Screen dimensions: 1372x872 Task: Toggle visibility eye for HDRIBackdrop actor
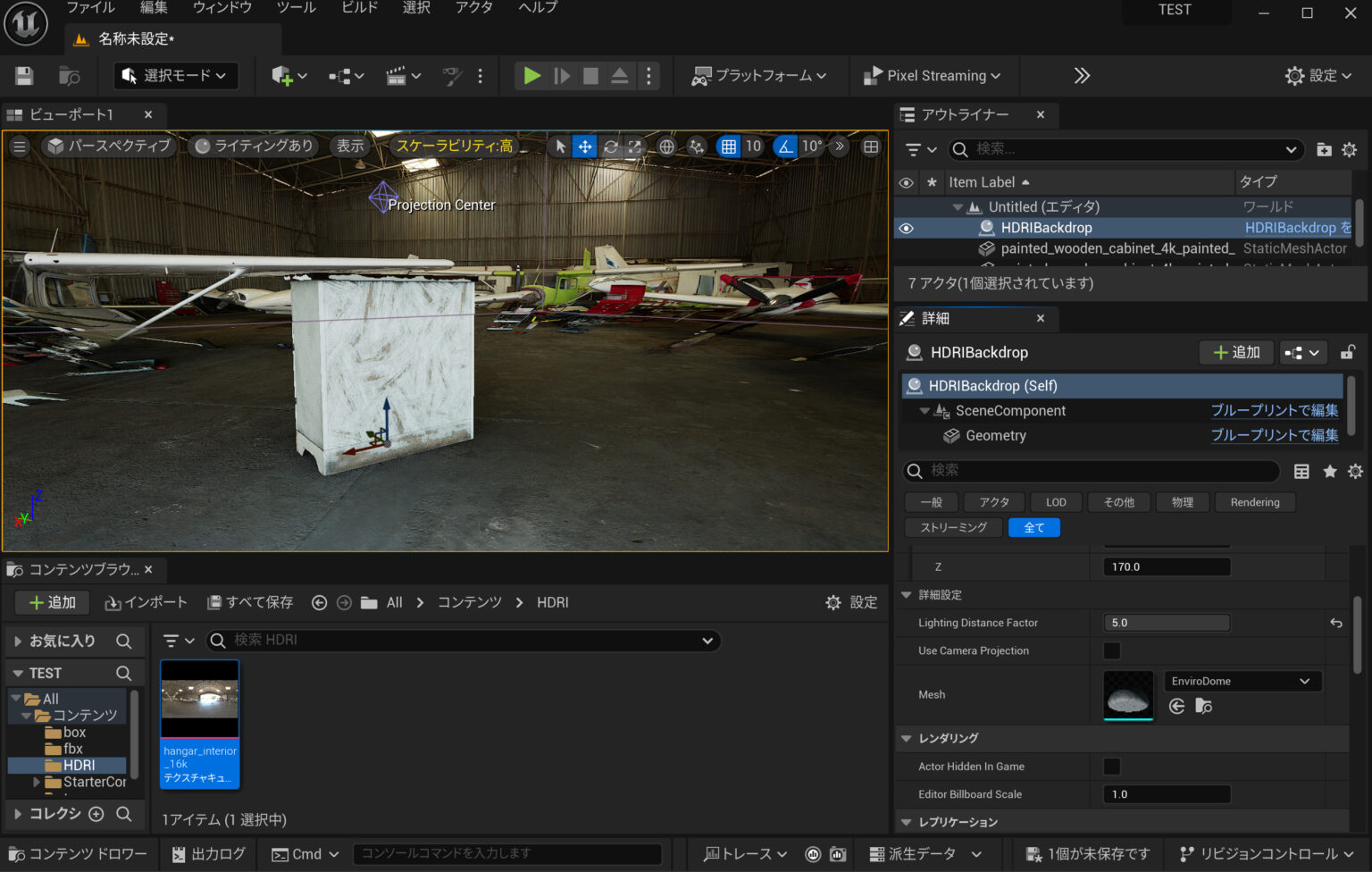click(x=906, y=228)
